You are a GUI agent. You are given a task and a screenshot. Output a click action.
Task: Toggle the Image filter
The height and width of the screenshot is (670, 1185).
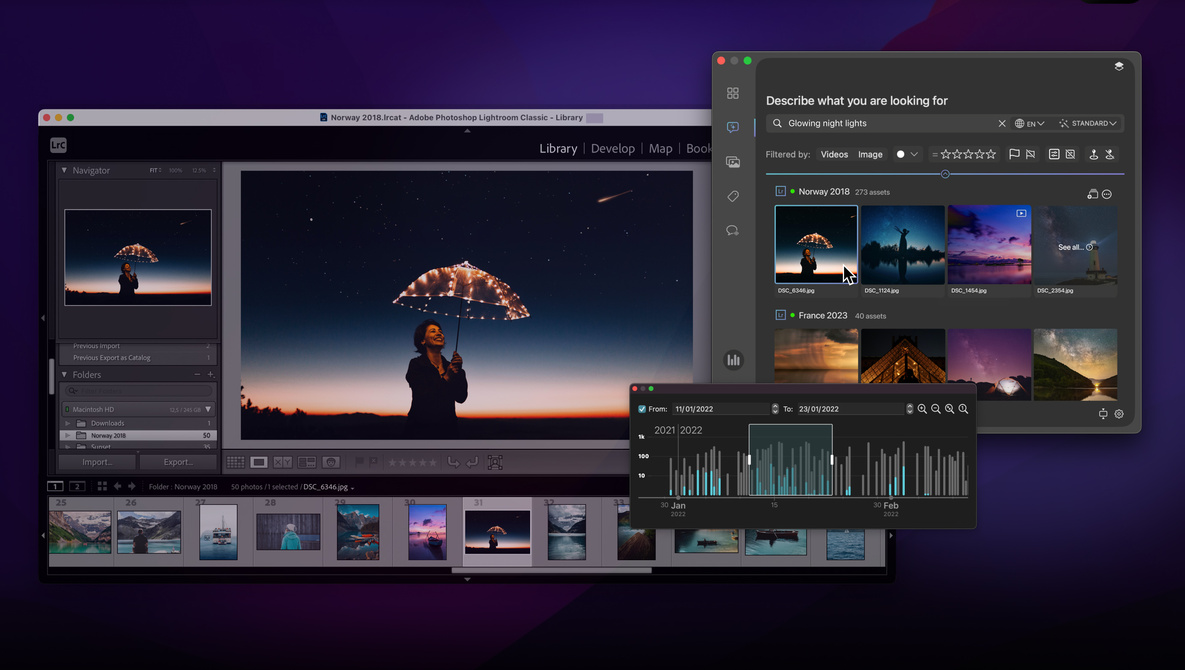tap(870, 154)
